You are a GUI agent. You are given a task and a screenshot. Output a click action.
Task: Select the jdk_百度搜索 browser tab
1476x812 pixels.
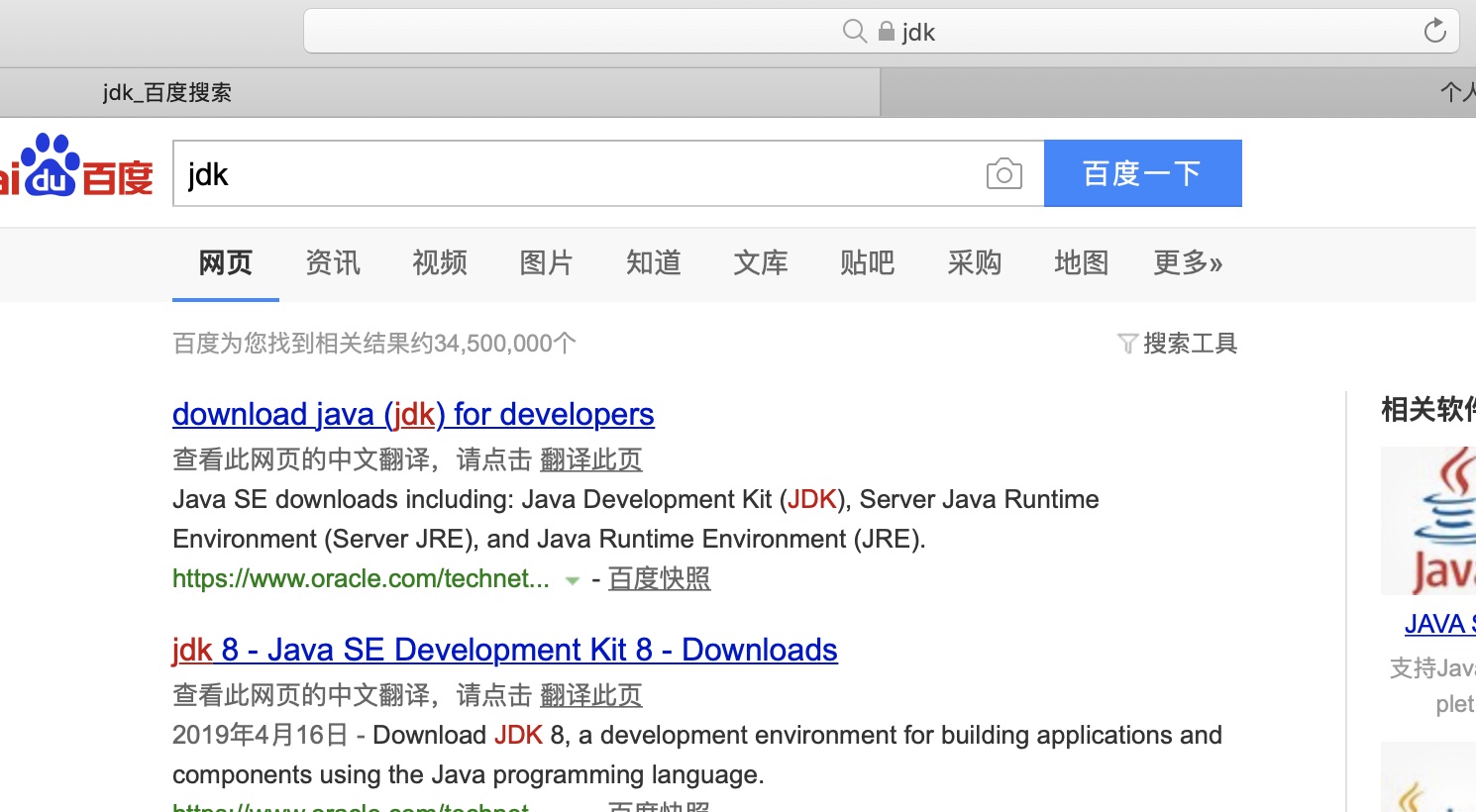pos(166,91)
